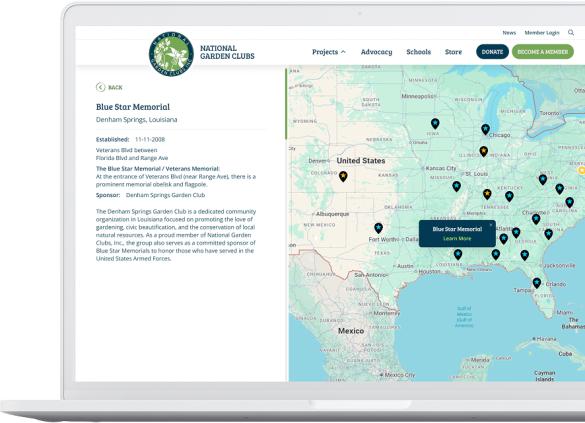
Task: Select the blue star pin in Missouri
Action: tap(456, 186)
